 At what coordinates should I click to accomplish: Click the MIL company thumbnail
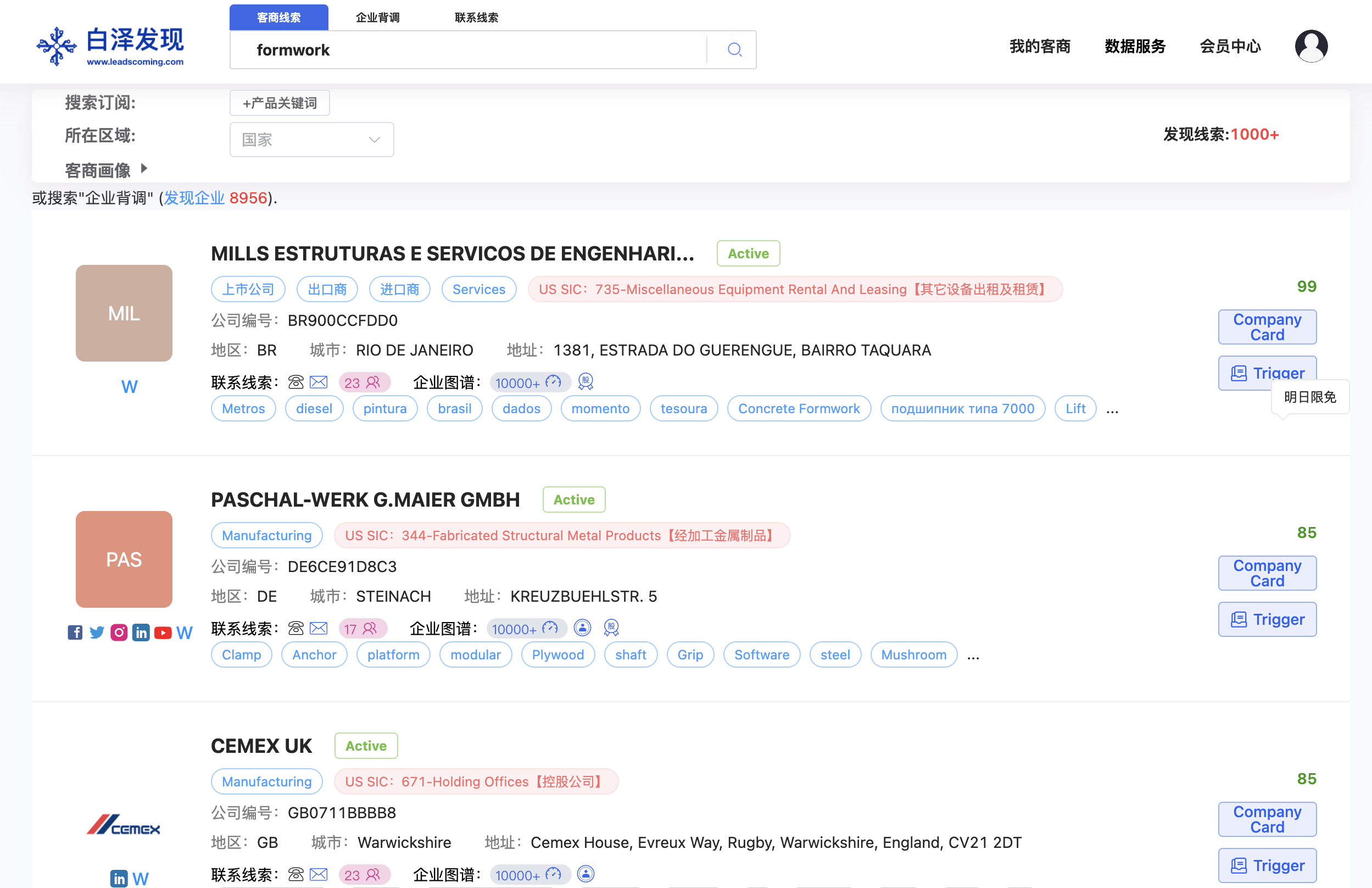pyautogui.click(x=124, y=313)
